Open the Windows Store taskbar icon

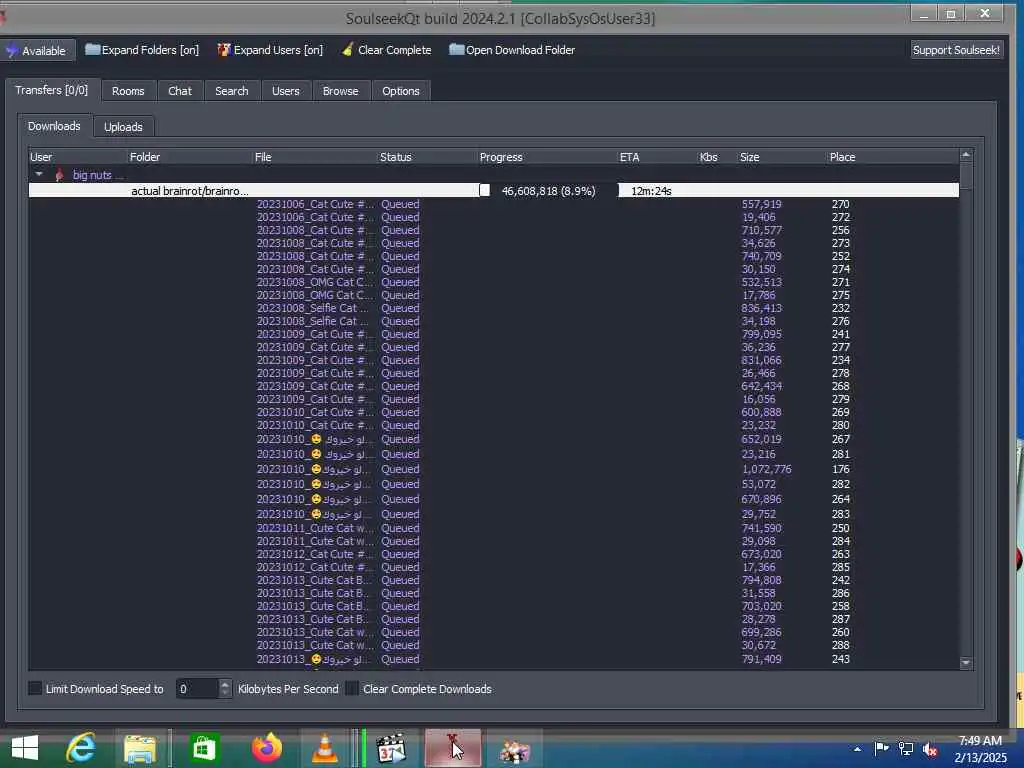[204, 748]
